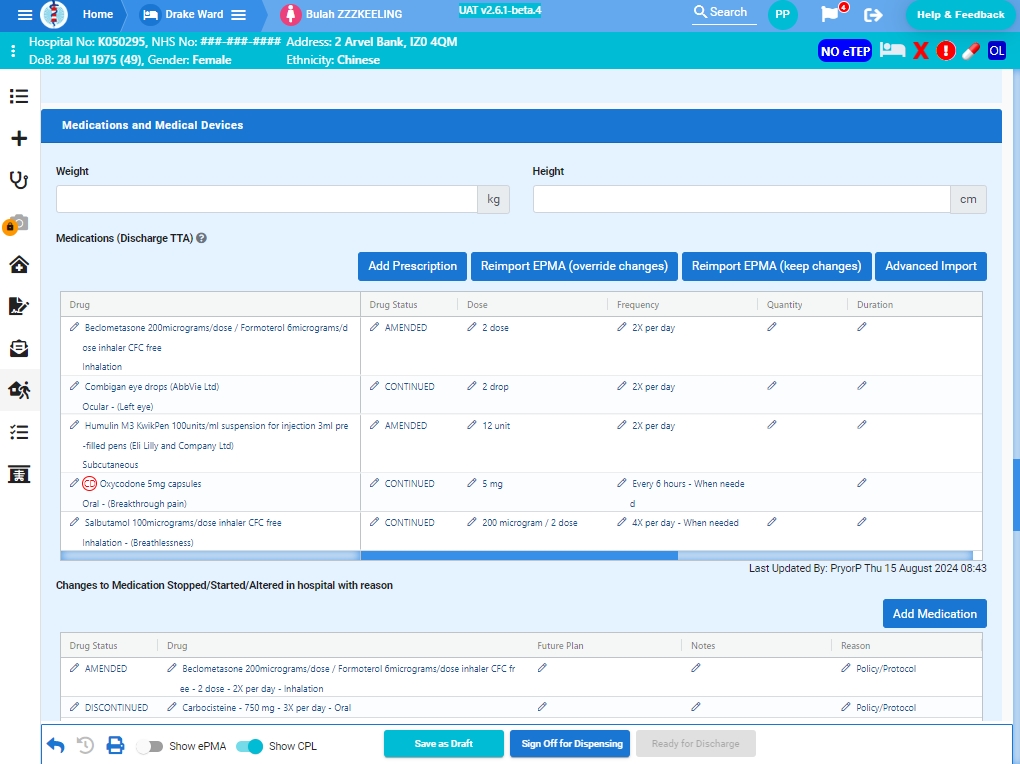1020x764 pixels.
Task: Edit Oxycodone frequency pencil icon
Action: coord(622,483)
